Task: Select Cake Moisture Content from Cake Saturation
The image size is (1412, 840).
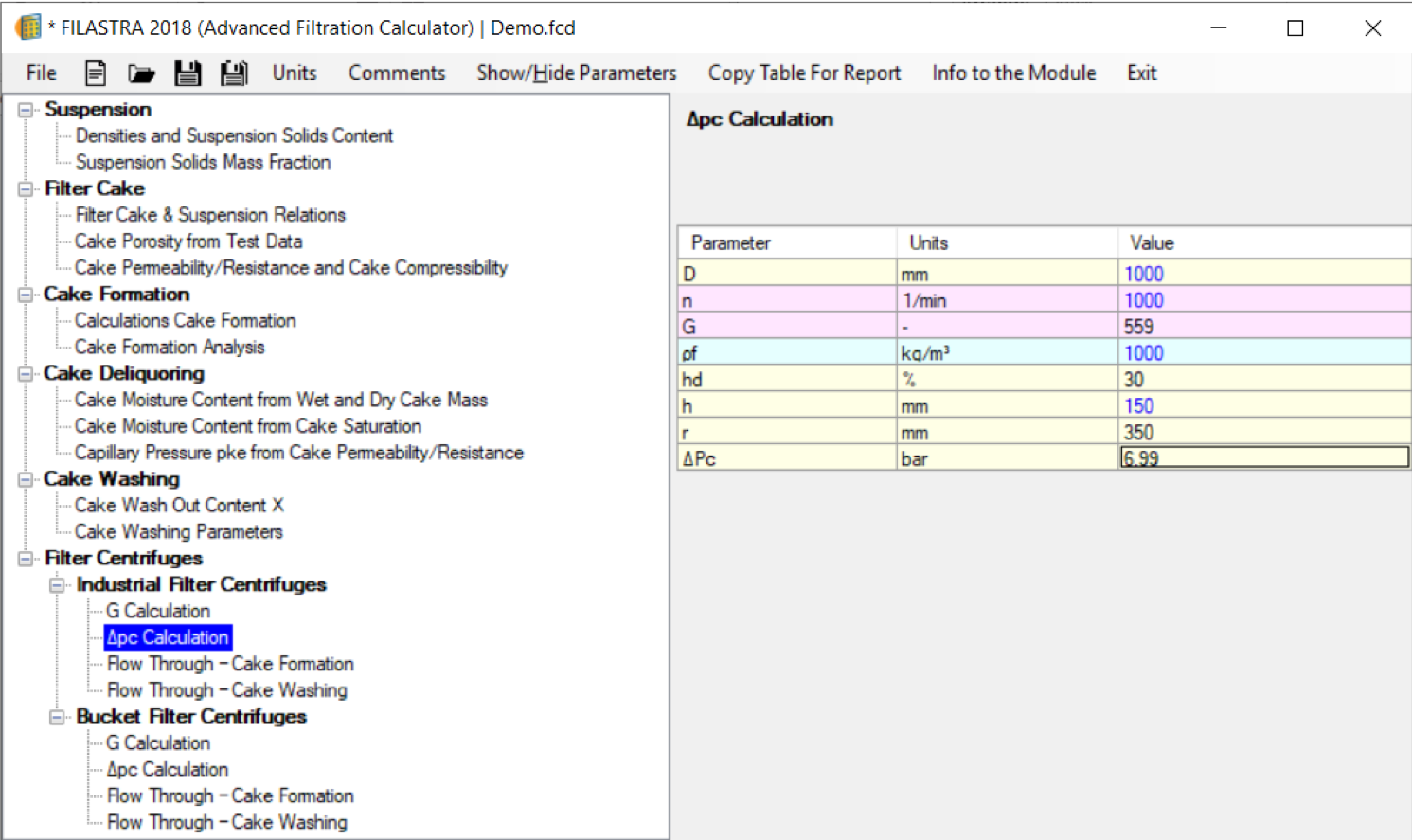Action: point(248,427)
